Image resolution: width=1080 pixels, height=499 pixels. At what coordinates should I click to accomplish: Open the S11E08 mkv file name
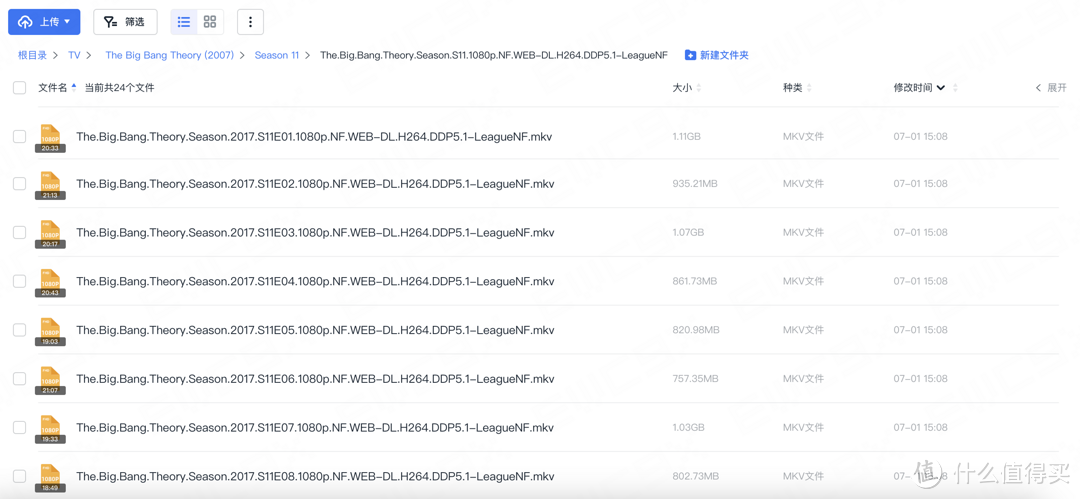(x=315, y=476)
